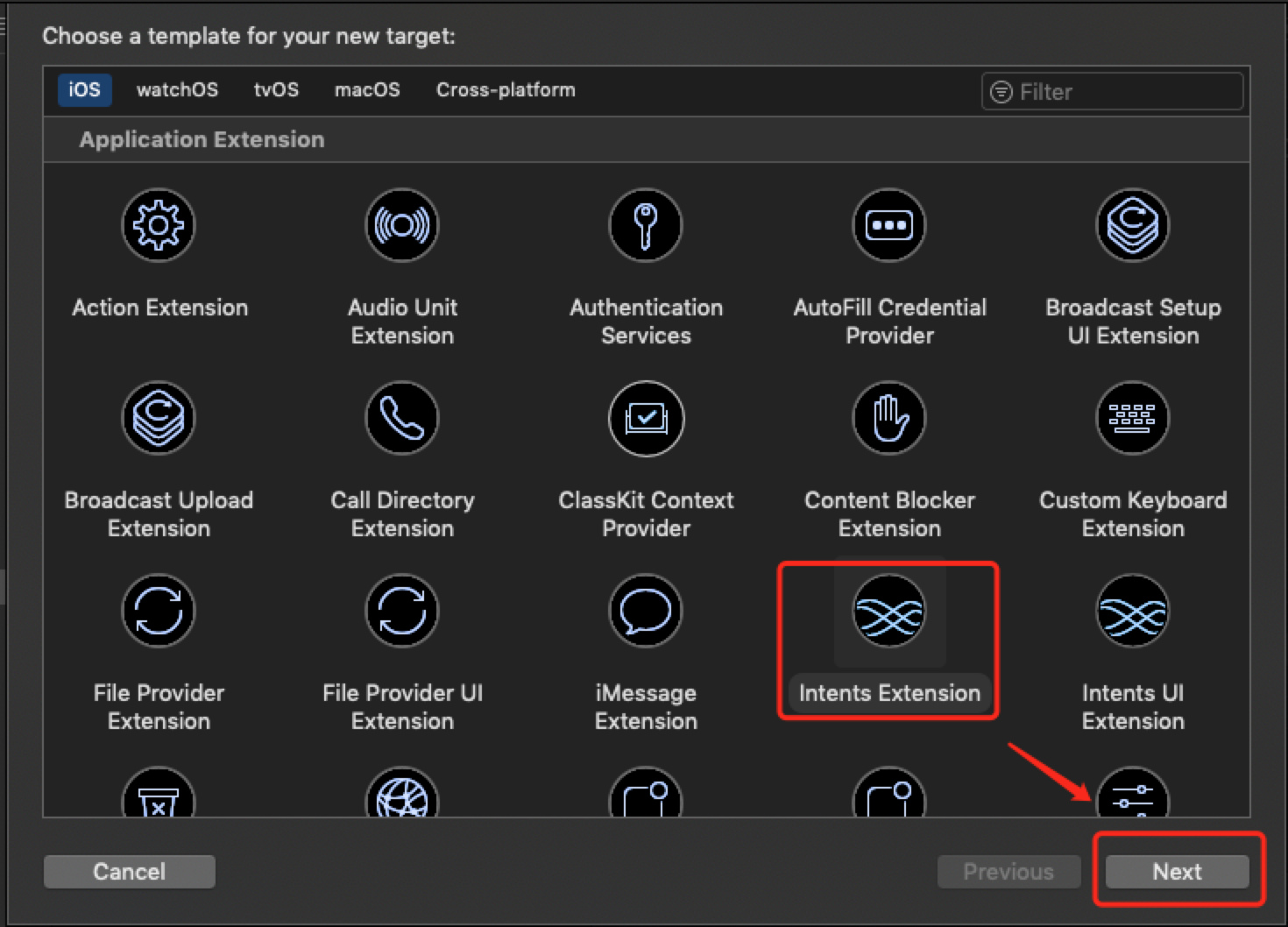Pick the Call Directory Extension phone icon
The width and height of the screenshot is (1288, 927).
pyautogui.click(x=402, y=418)
